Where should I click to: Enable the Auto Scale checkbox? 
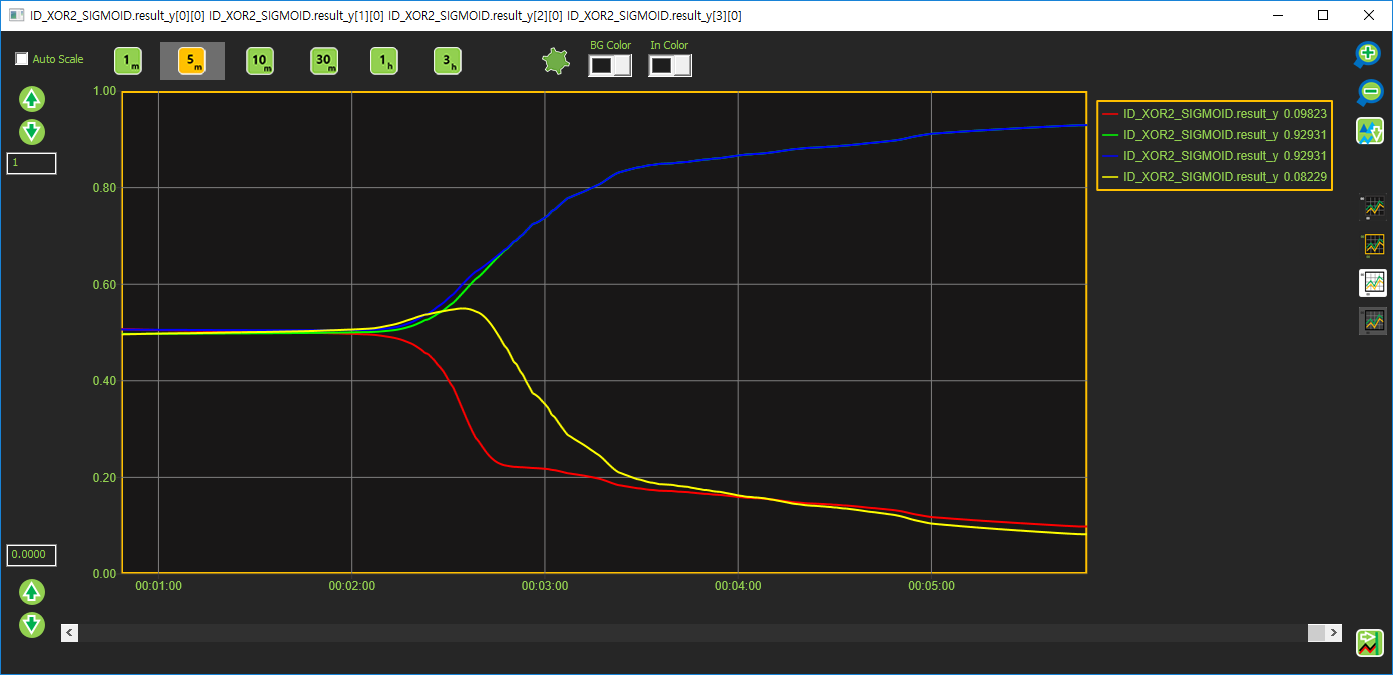coord(22,59)
